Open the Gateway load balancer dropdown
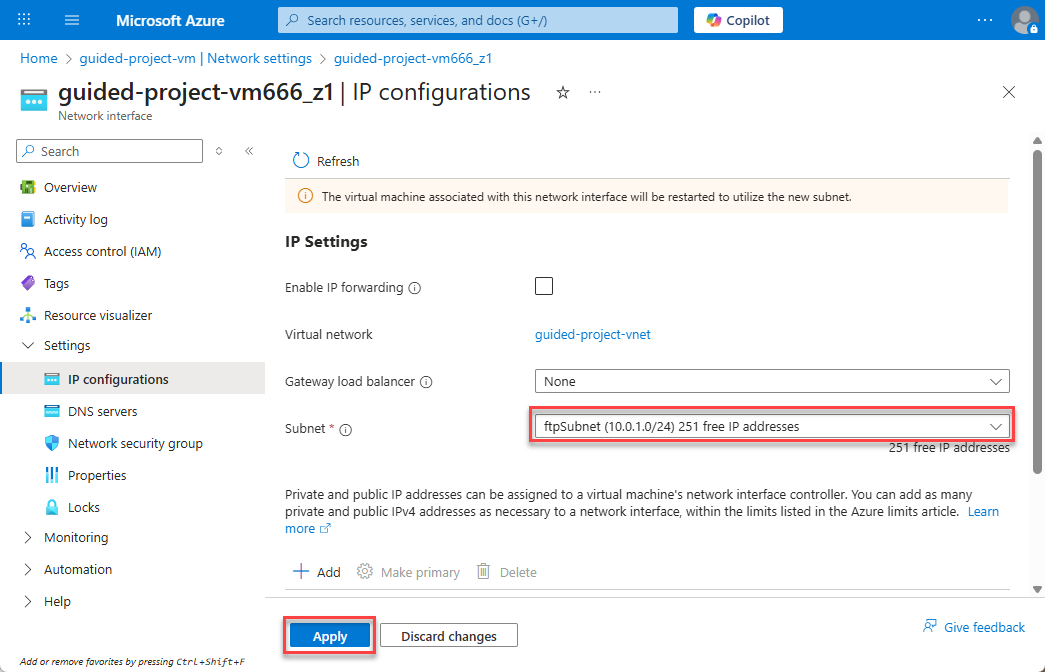This screenshot has width=1045, height=672. click(772, 381)
